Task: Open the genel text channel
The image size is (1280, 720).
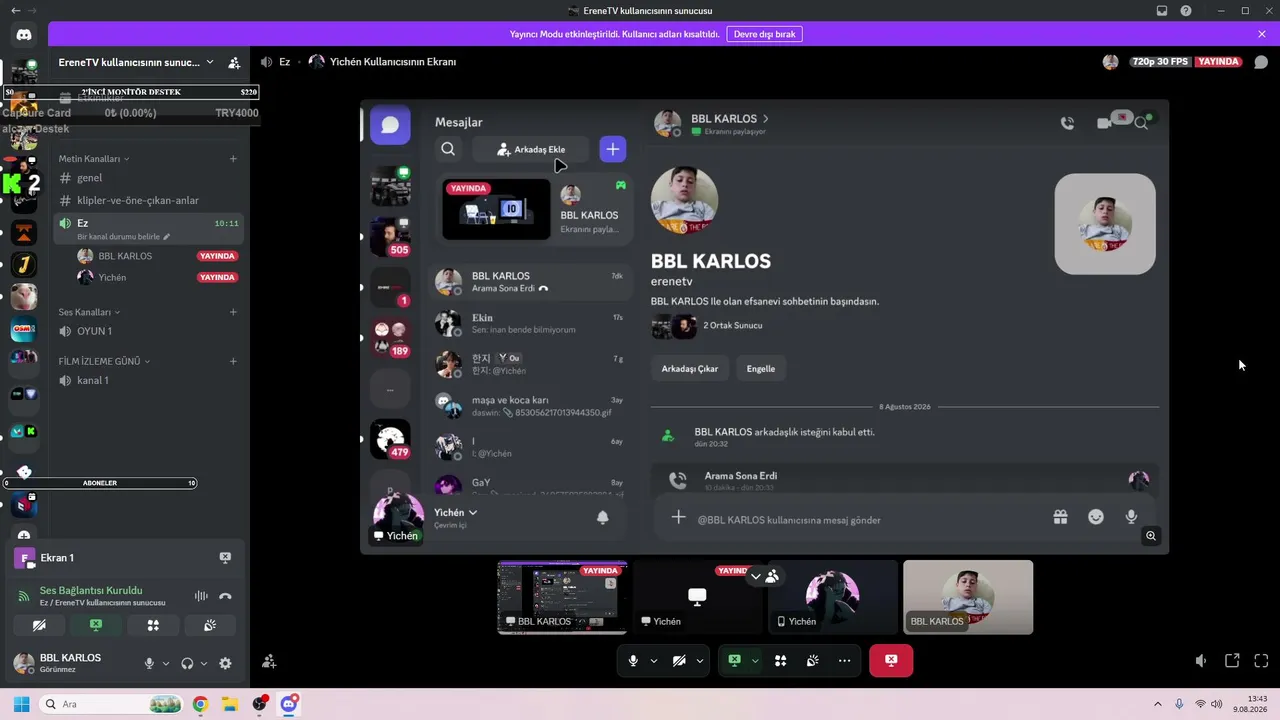Action: pos(148,178)
